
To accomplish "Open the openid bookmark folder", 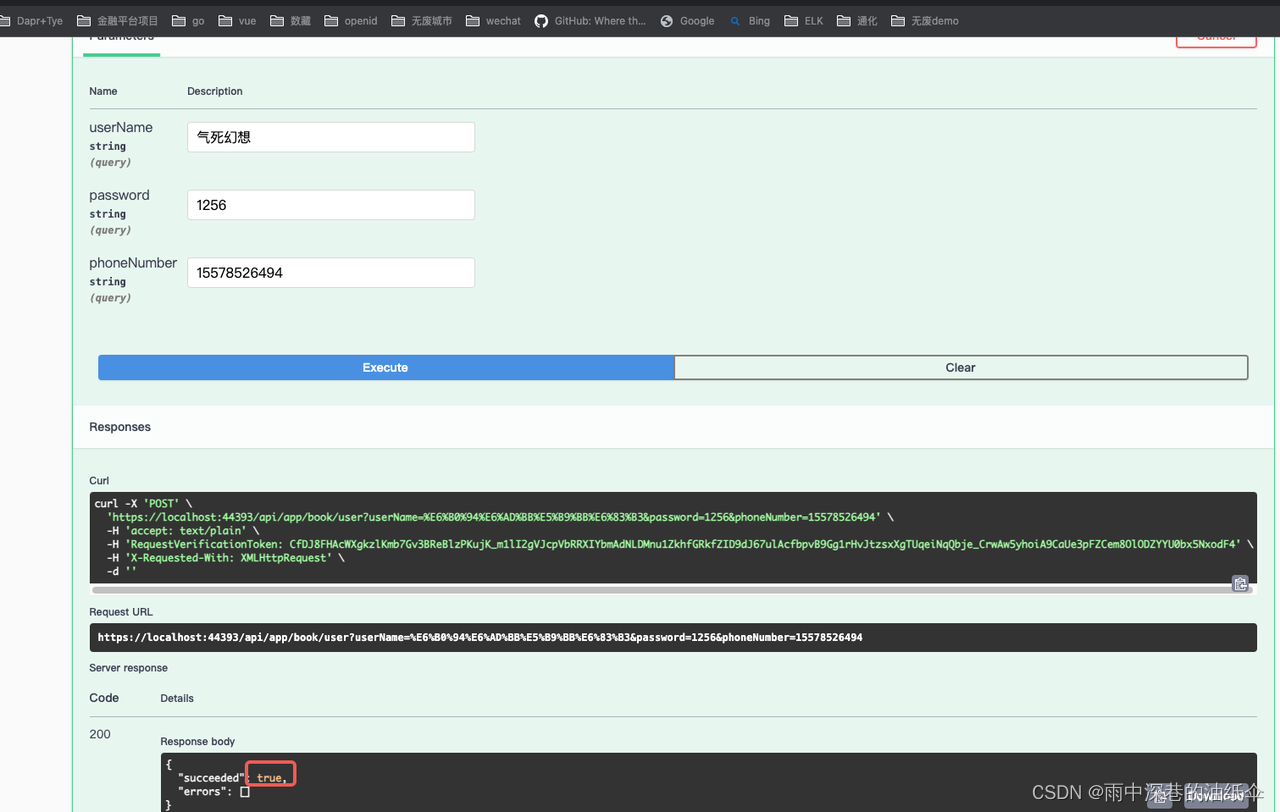I will click(x=351, y=21).
